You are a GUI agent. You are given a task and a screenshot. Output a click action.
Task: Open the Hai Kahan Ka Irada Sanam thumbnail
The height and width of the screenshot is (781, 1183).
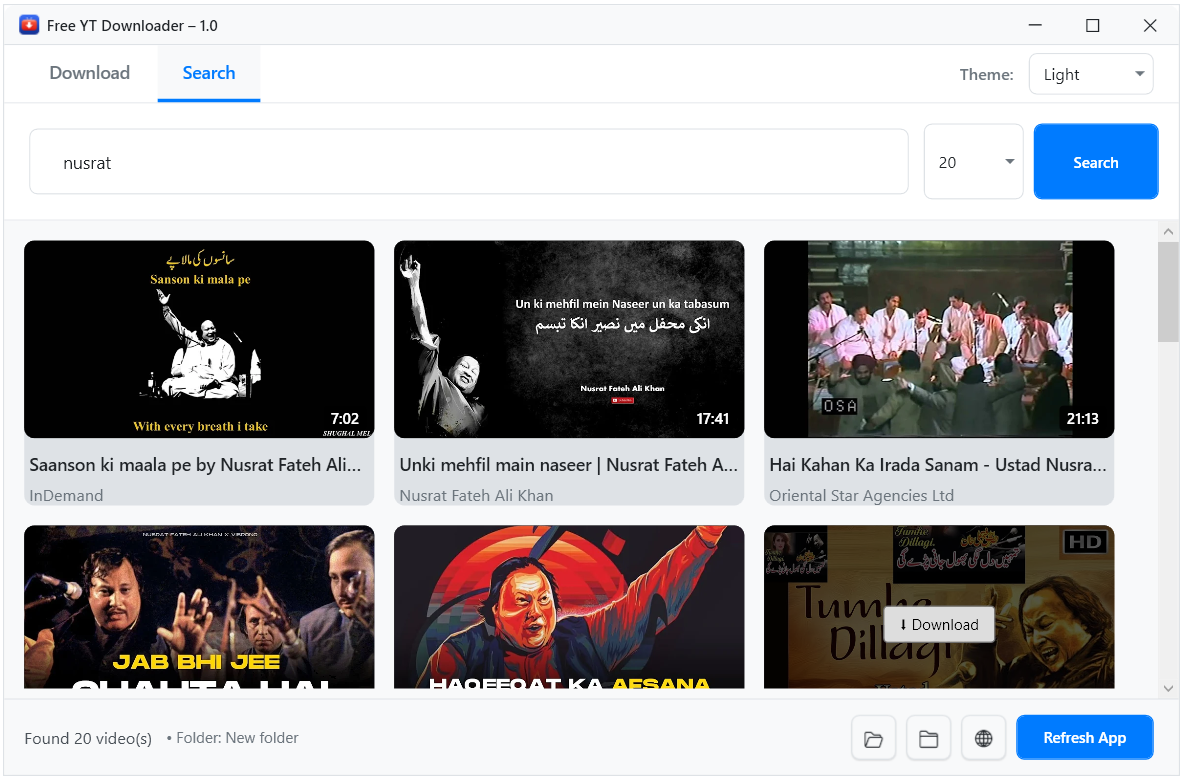click(x=939, y=338)
